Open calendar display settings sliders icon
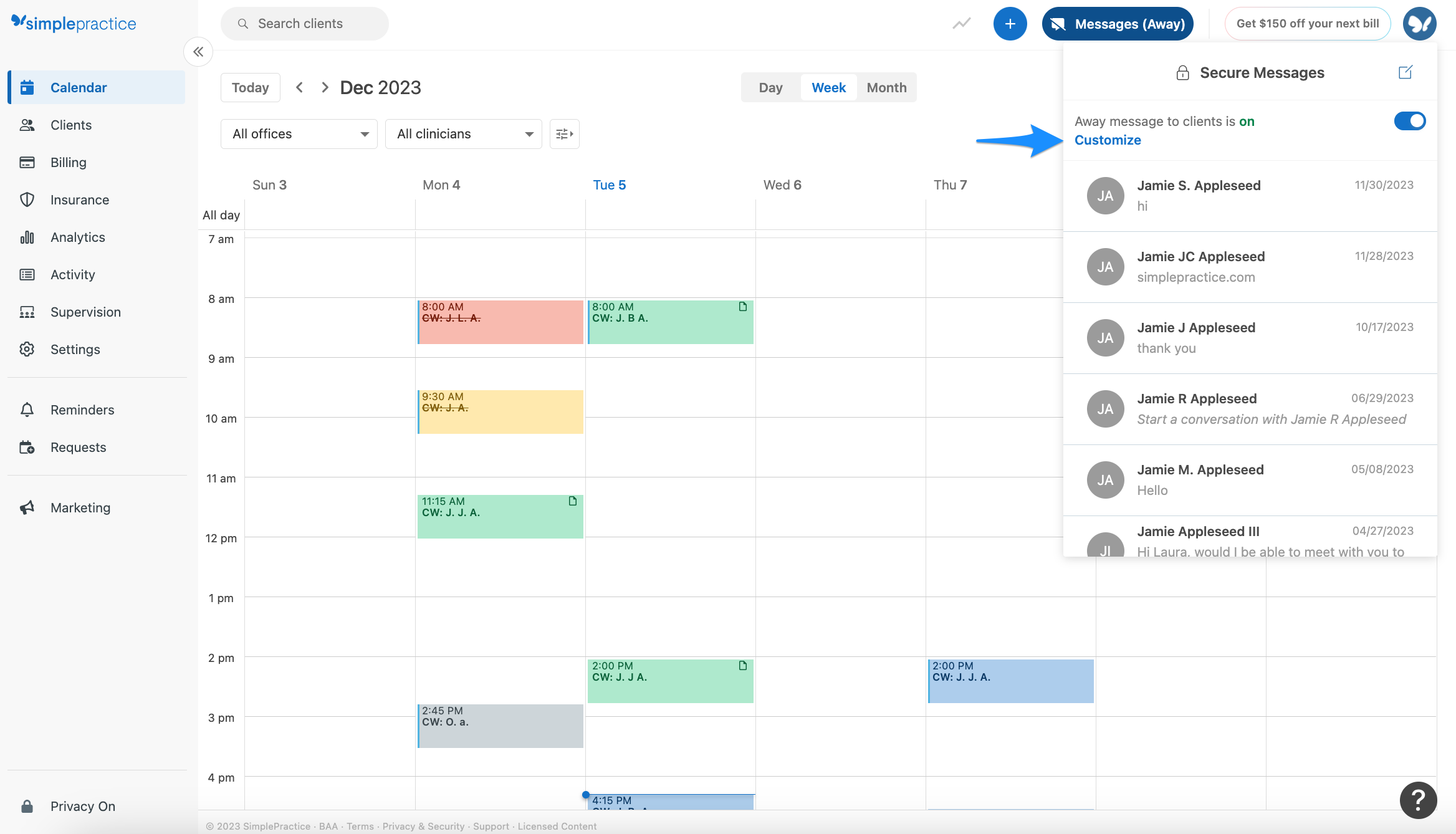 [564, 134]
